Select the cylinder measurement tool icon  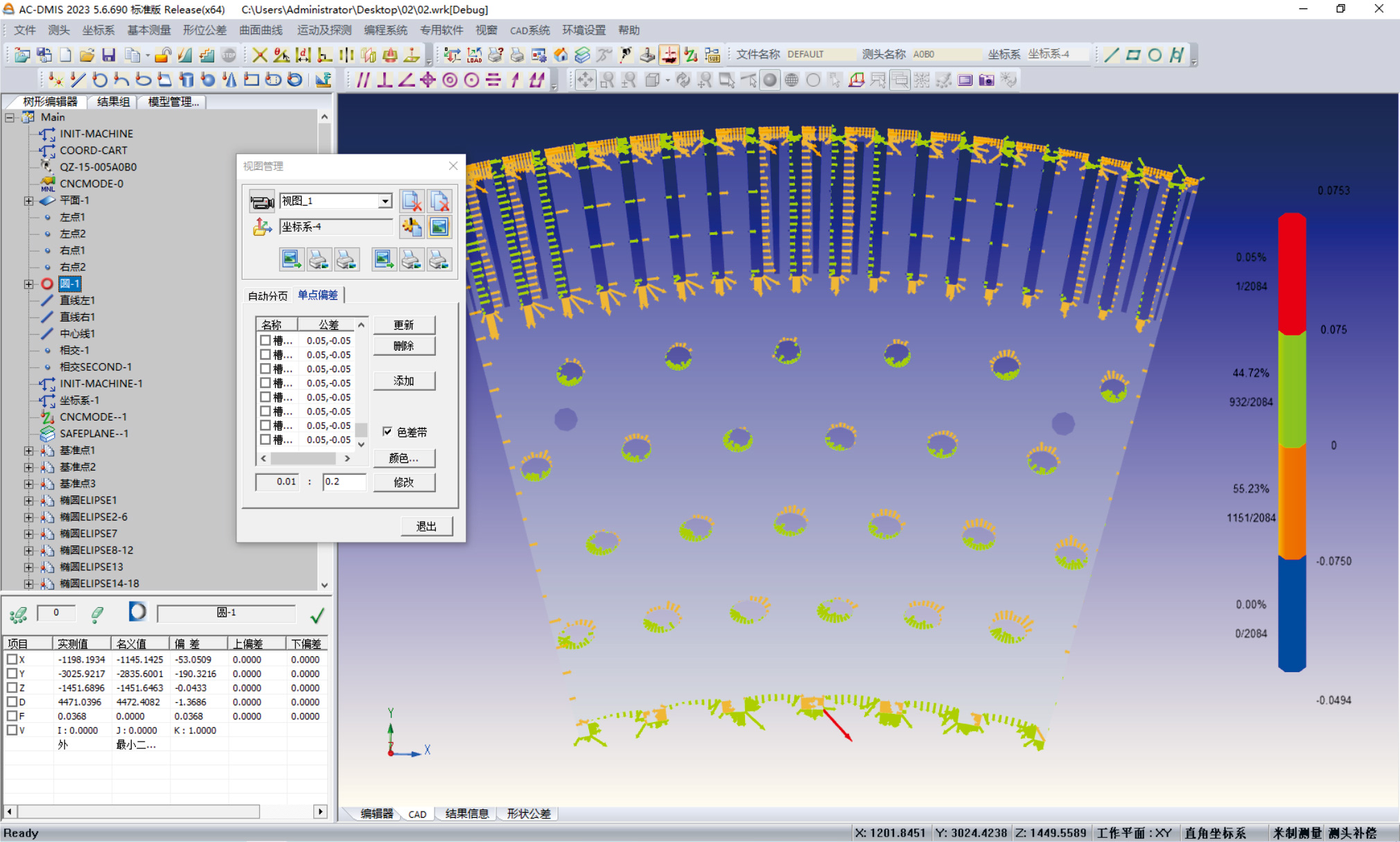click(x=186, y=80)
